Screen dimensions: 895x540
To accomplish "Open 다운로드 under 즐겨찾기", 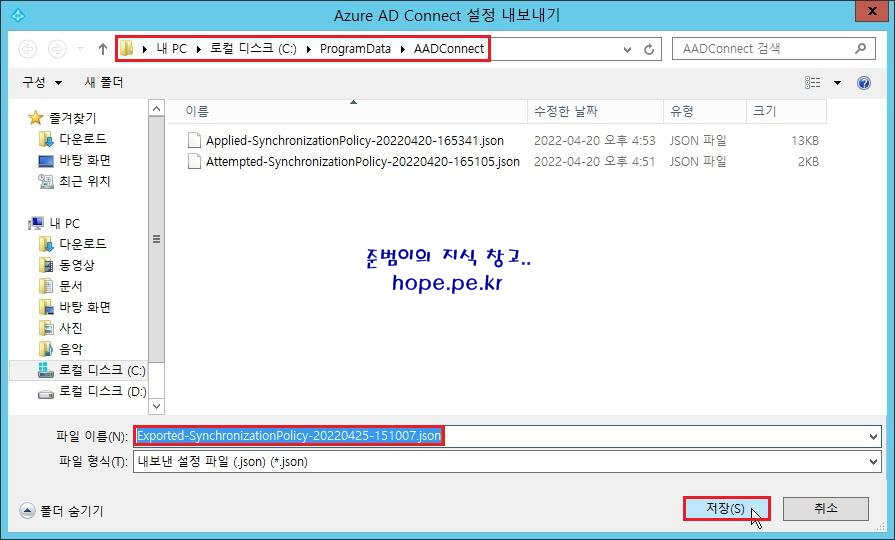I will tap(83, 139).
